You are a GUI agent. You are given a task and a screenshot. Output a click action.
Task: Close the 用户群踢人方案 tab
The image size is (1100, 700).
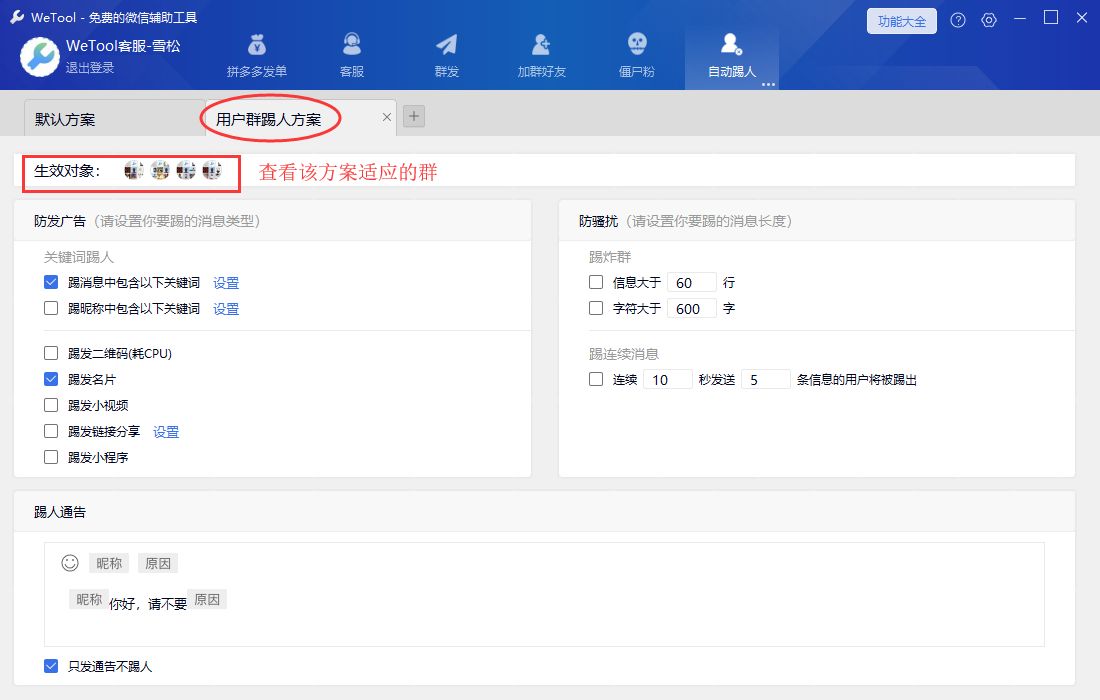point(387,117)
